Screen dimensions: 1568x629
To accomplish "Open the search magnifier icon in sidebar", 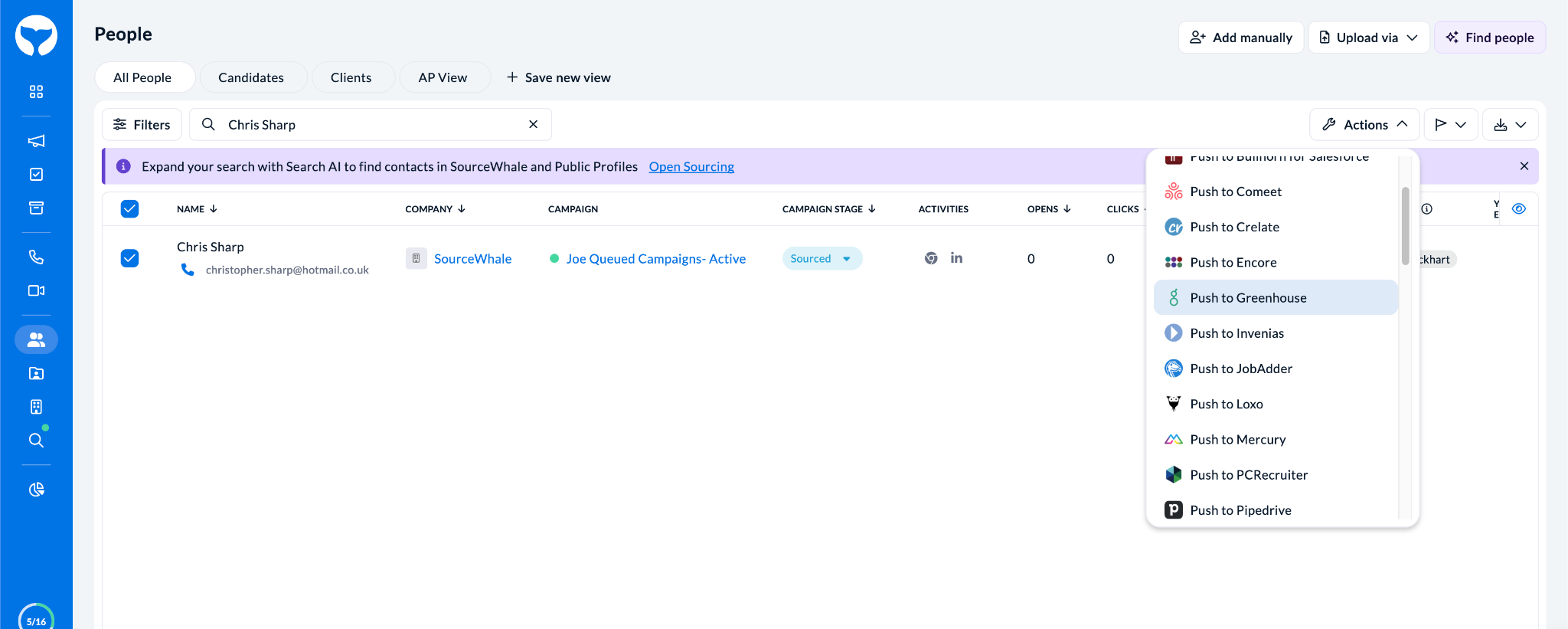I will coord(36,441).
